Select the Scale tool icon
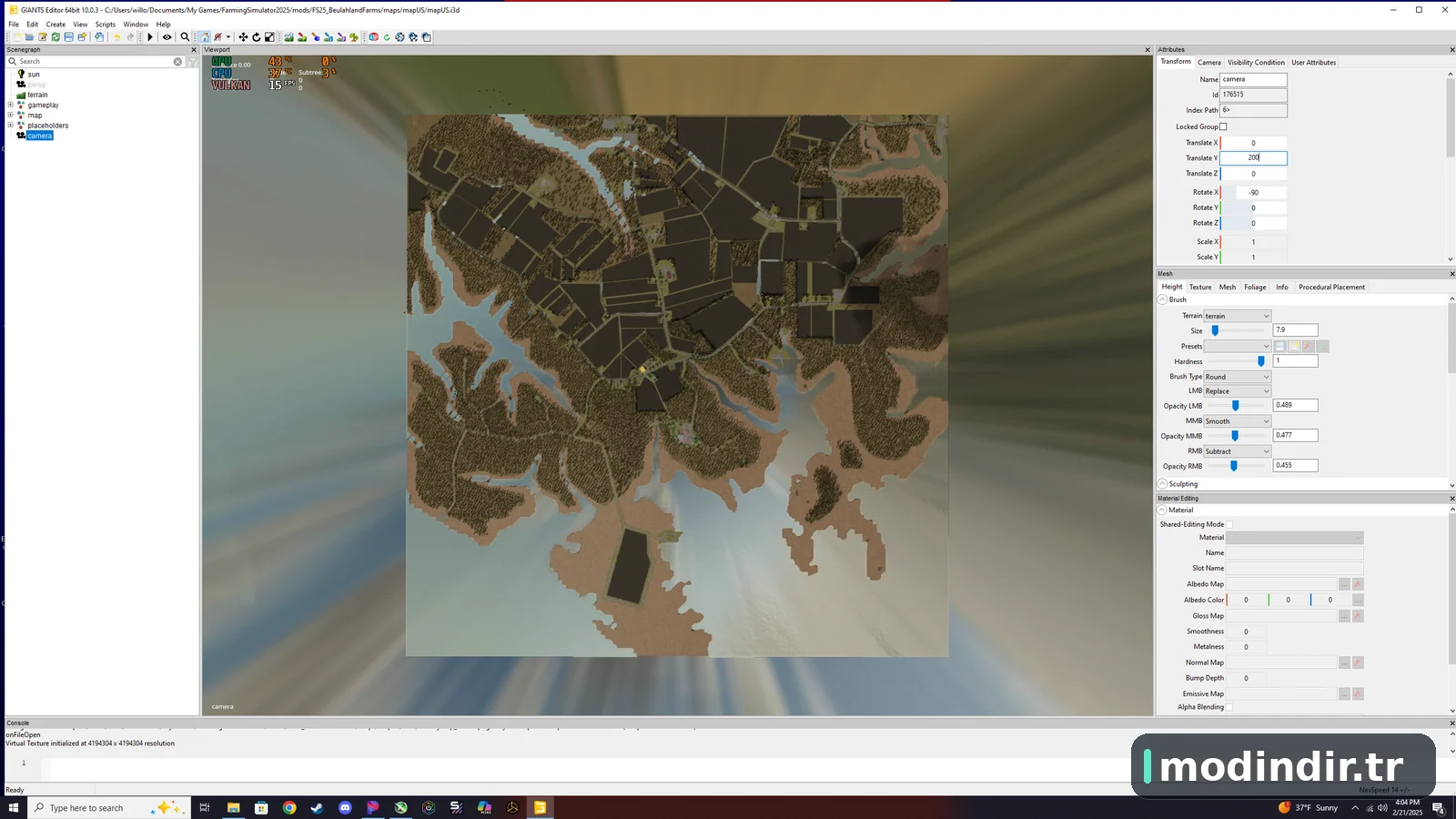This screenshot has height=819, width=1456. click(x=268, y=37)
